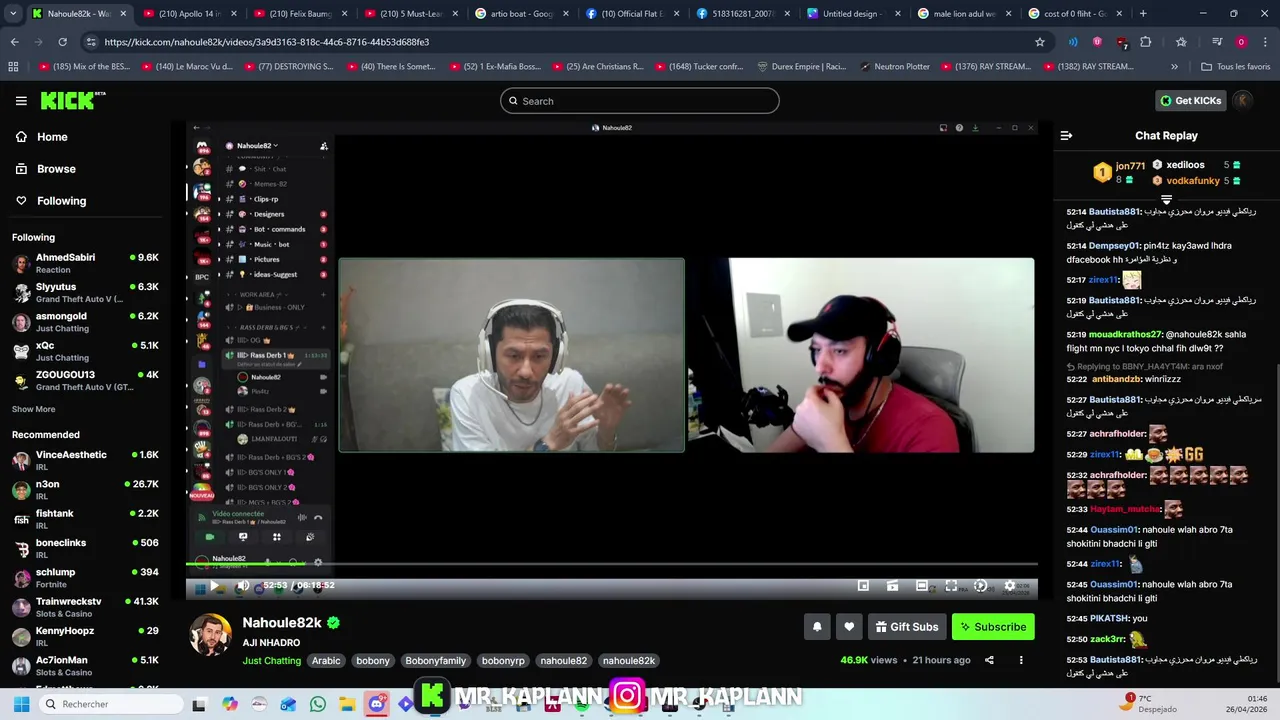Go back using browser back arrow
Viewport: 1280px width, 720px height.
coord(14,42)
